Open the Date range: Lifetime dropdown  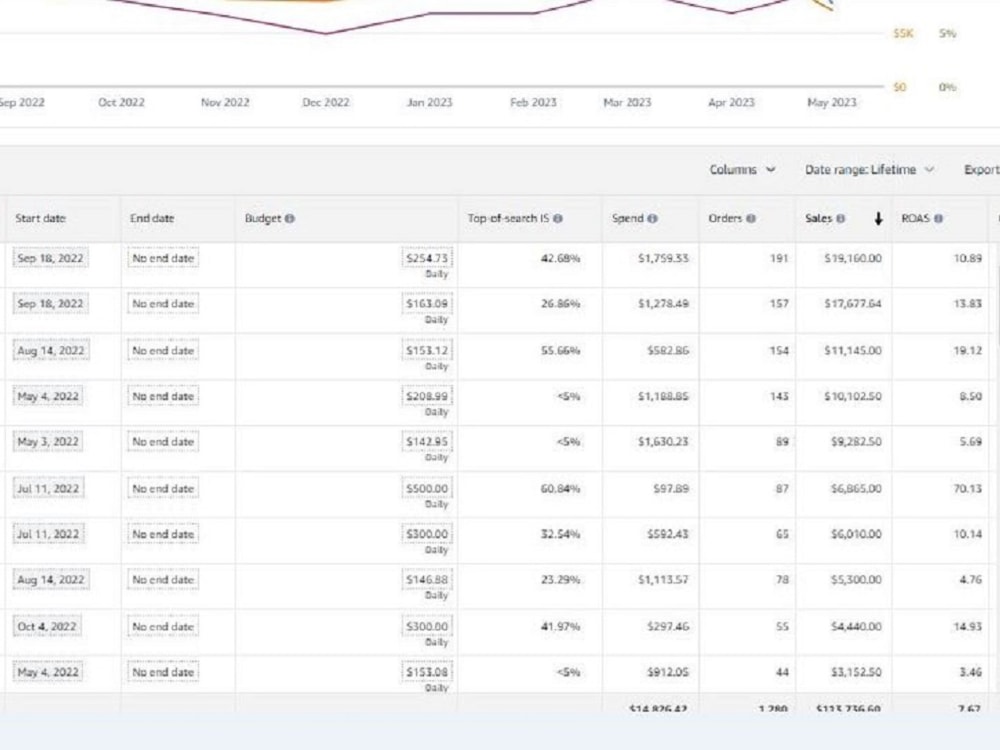point(869,170)
